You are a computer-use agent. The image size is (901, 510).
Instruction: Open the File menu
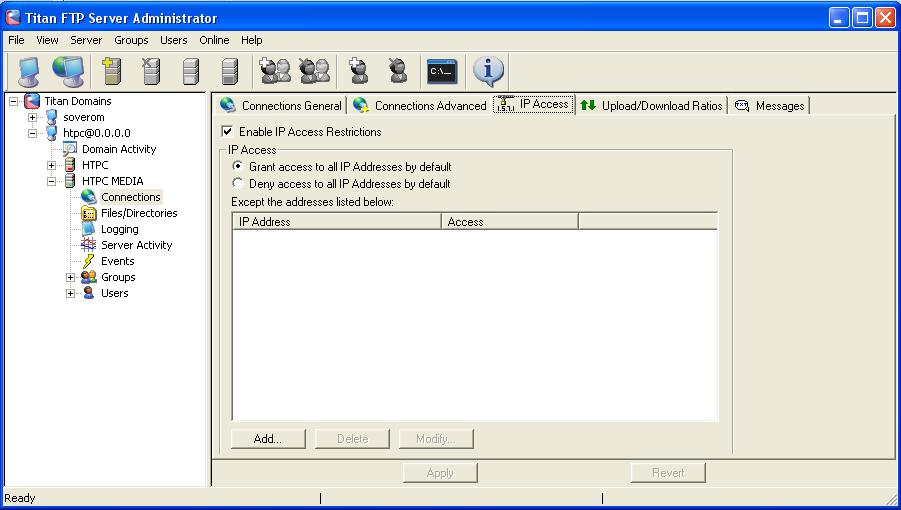(x=16, y=40)
